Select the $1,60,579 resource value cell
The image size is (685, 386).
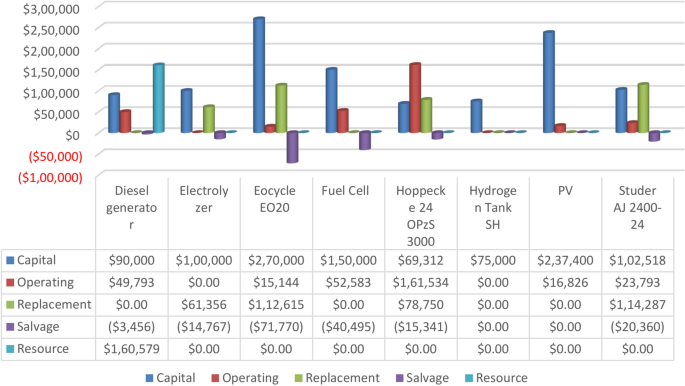tap(131, 349)
